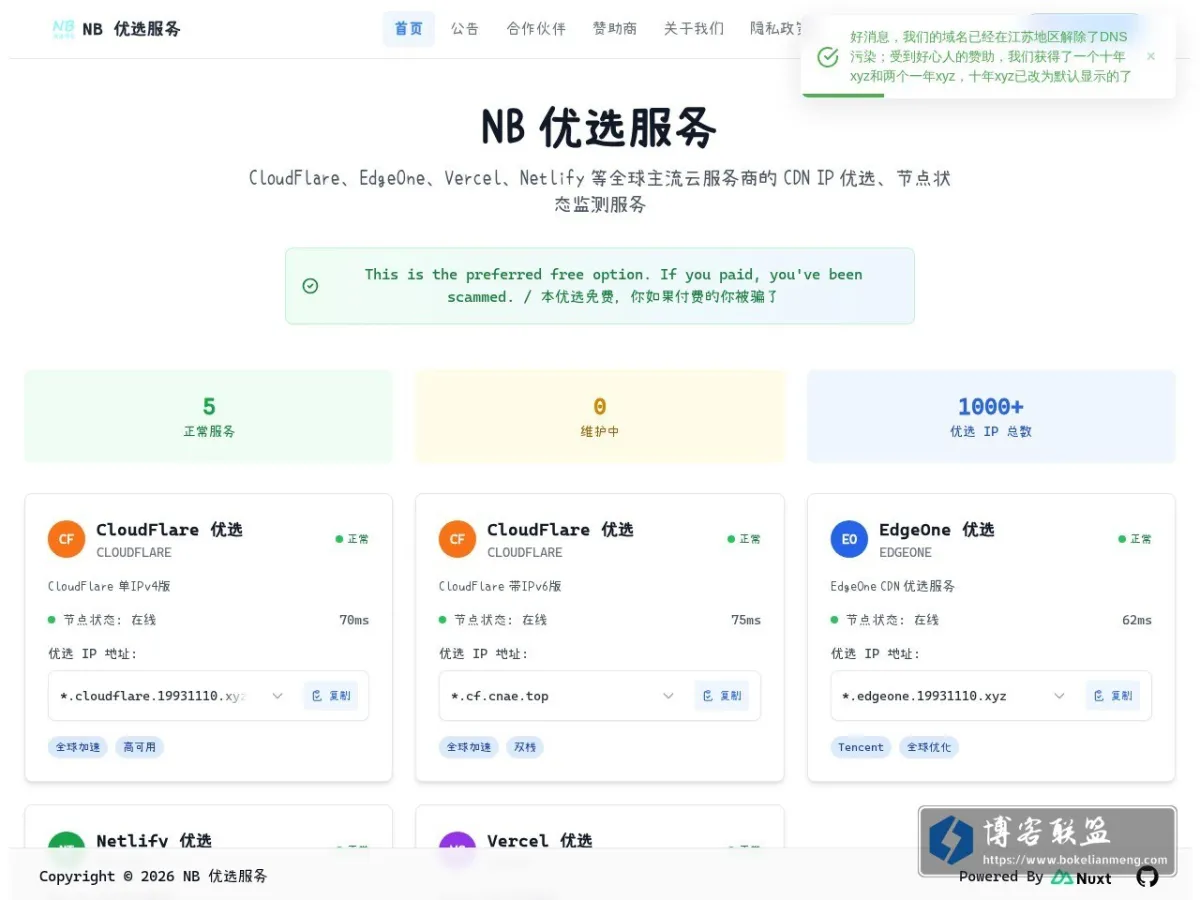Click the green check icon in toast
This screenshot has height=900, width=1200.
click(828, 57)
